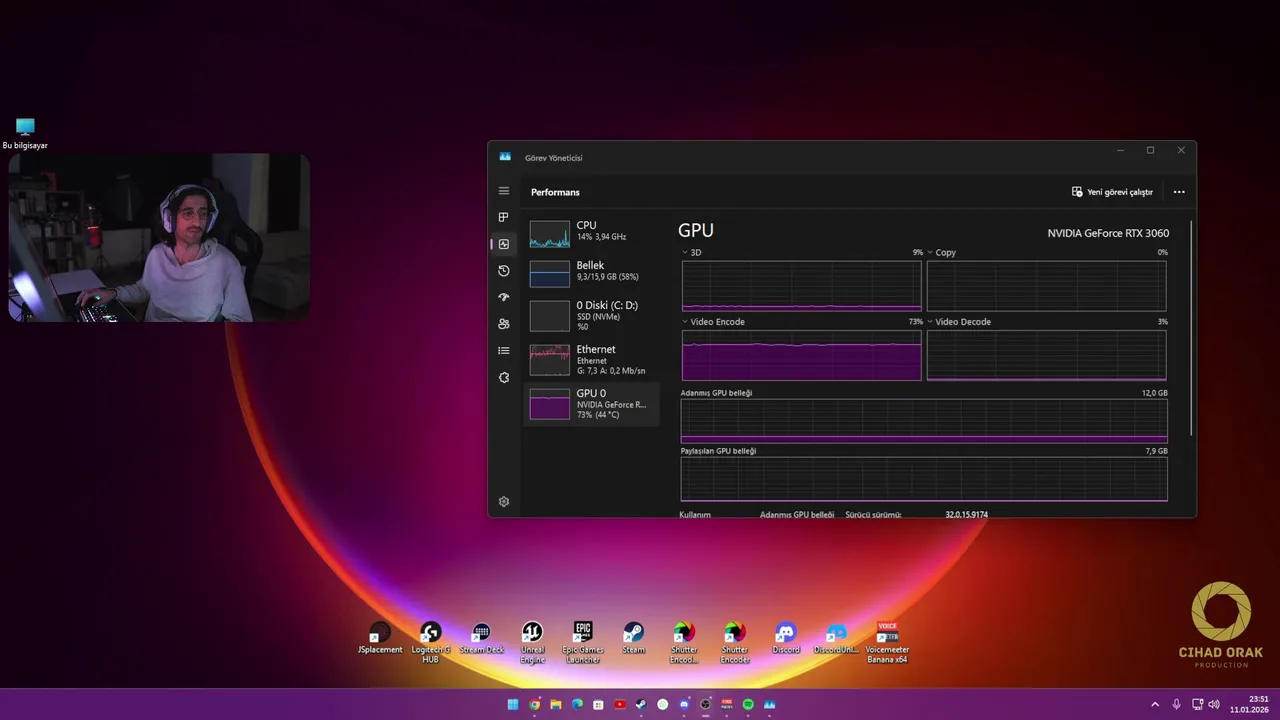Select the 0 Diski (C: D:) entry
Viewport: 1280px width, 720px height.
coord(592,316)
